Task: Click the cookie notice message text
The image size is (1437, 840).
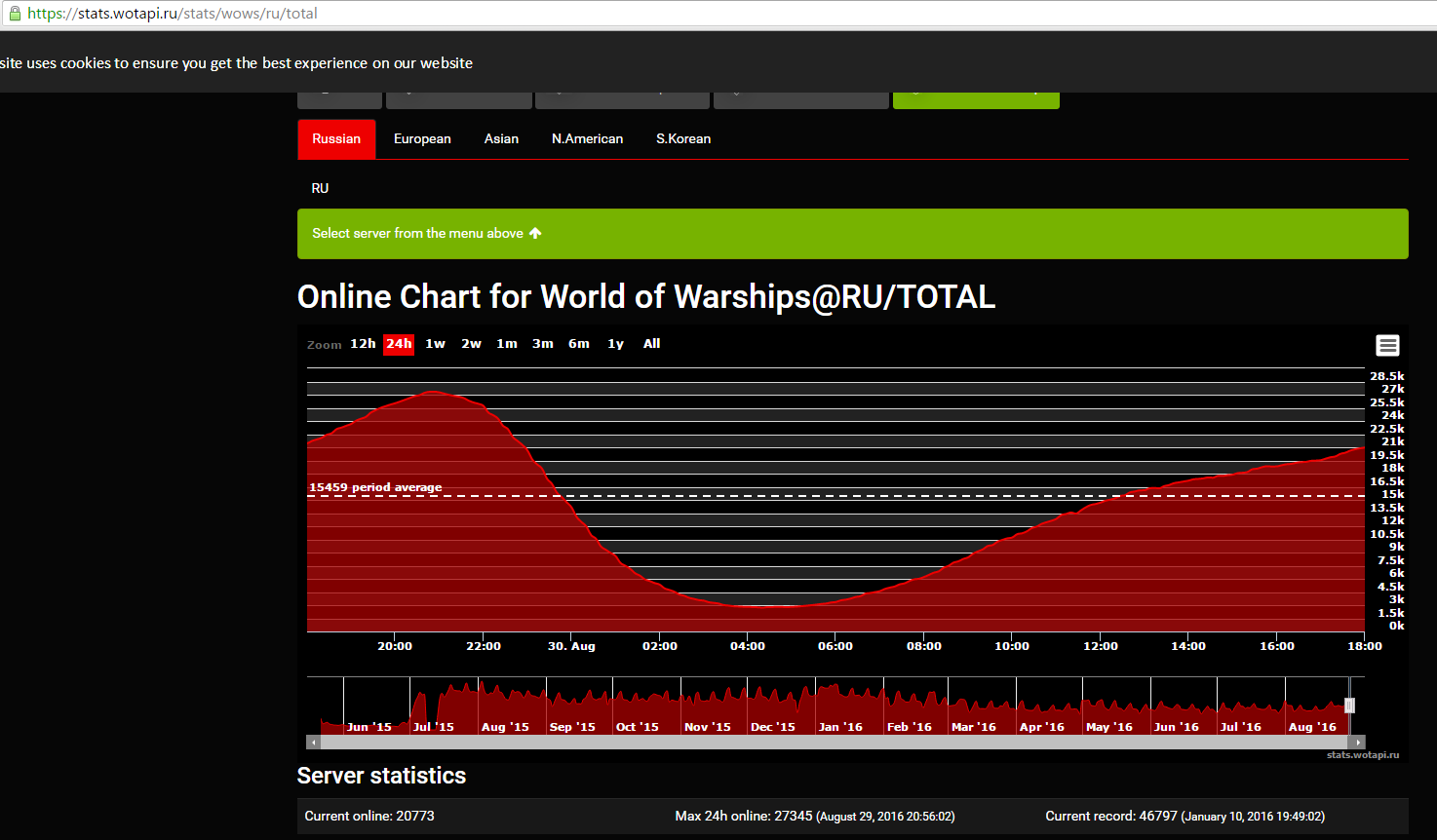Action: (236, 63)
